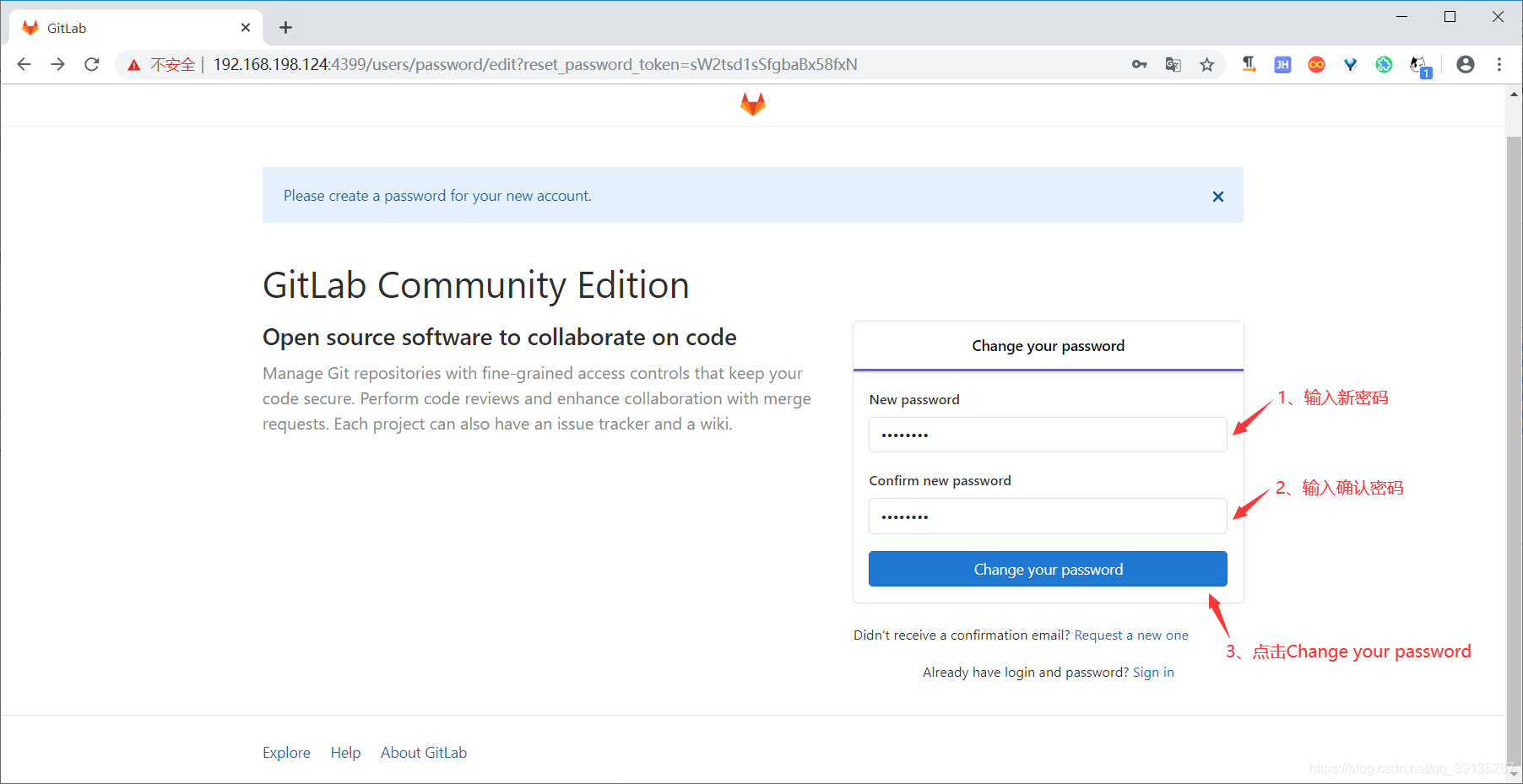
Task: Click the GitLab fox logo
Action: 752,105
